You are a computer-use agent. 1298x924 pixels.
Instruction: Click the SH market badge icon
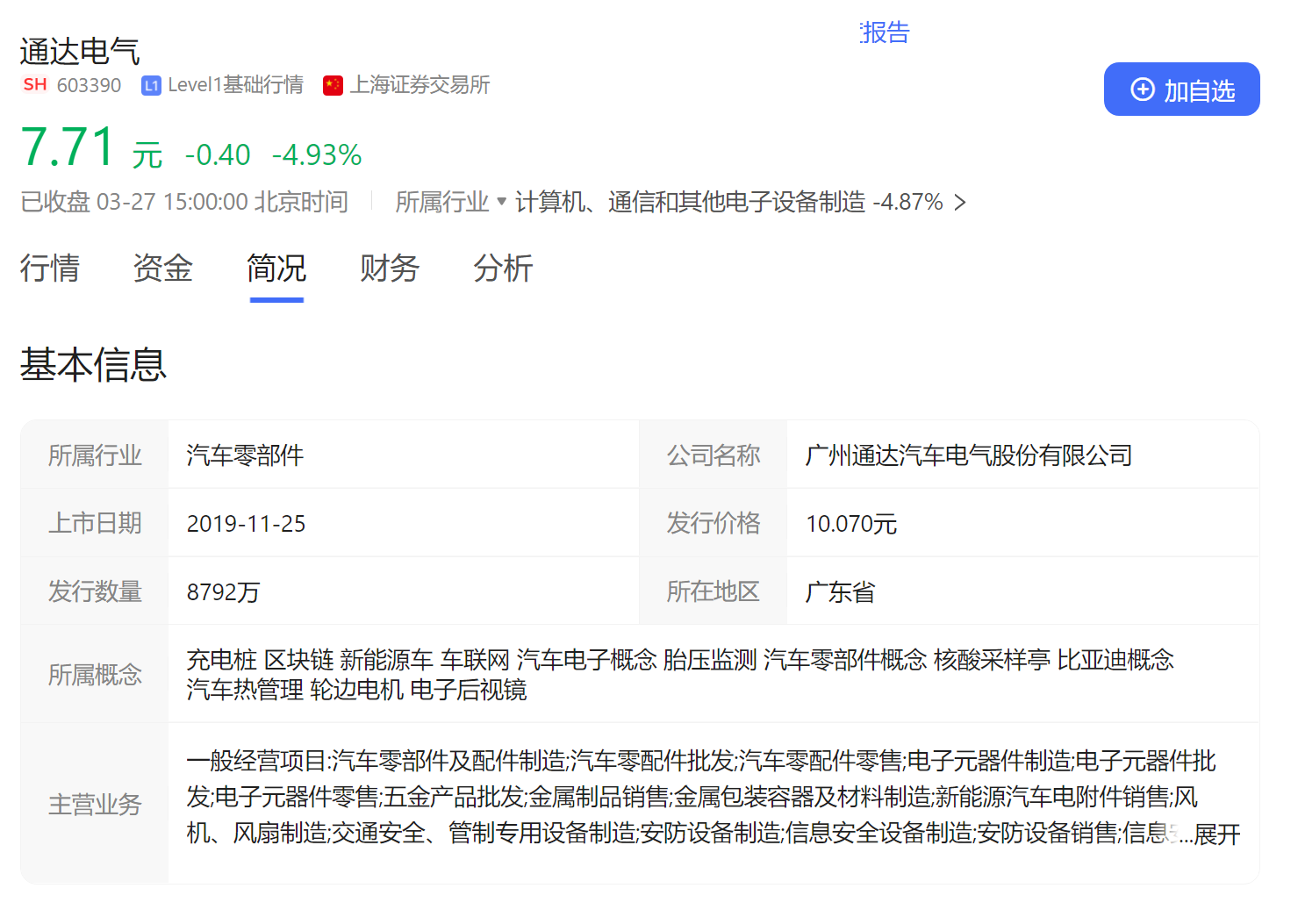pos(35,85)
